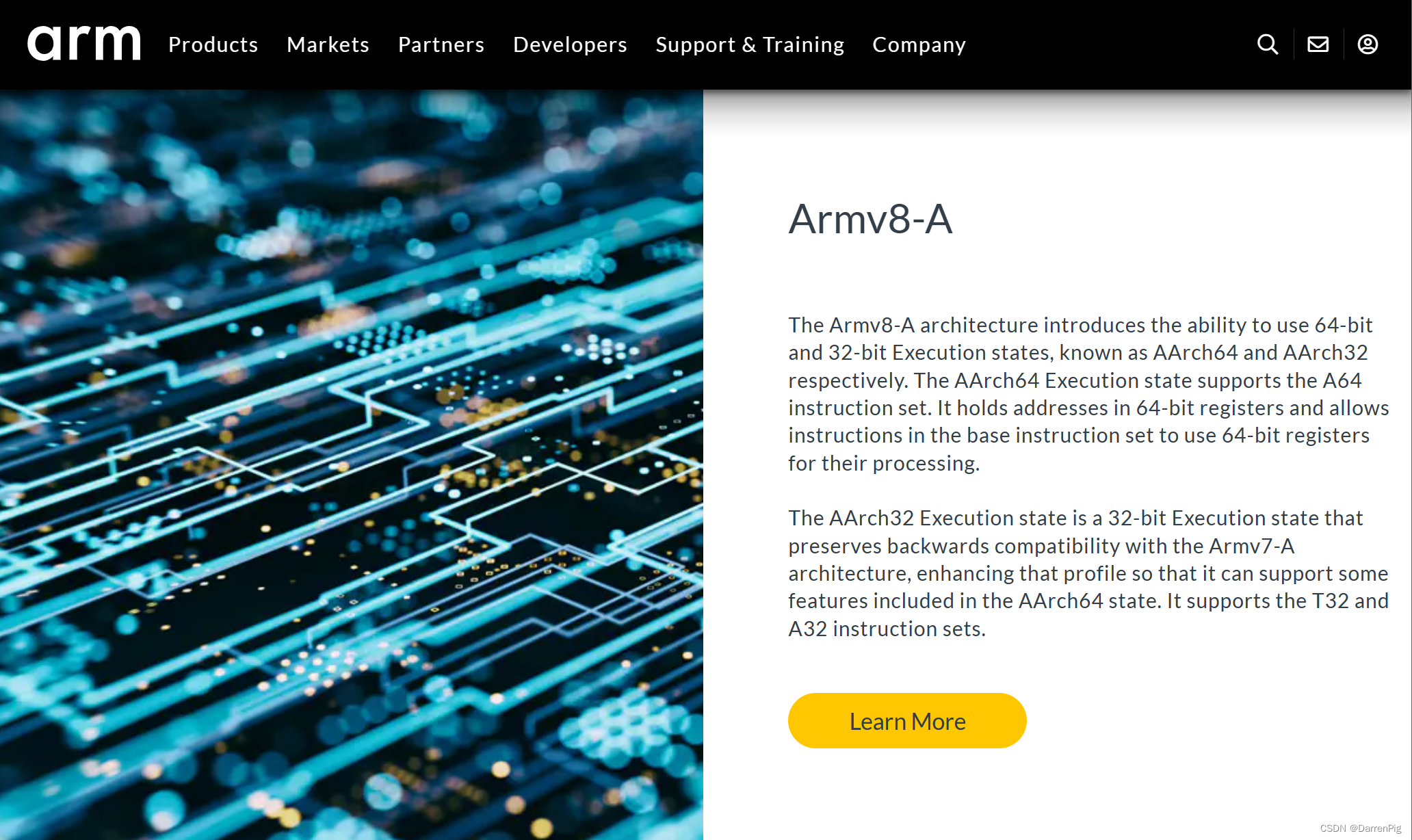Click the Developers navigation item
Viewport: 1412px width, 840px height.
570,44
